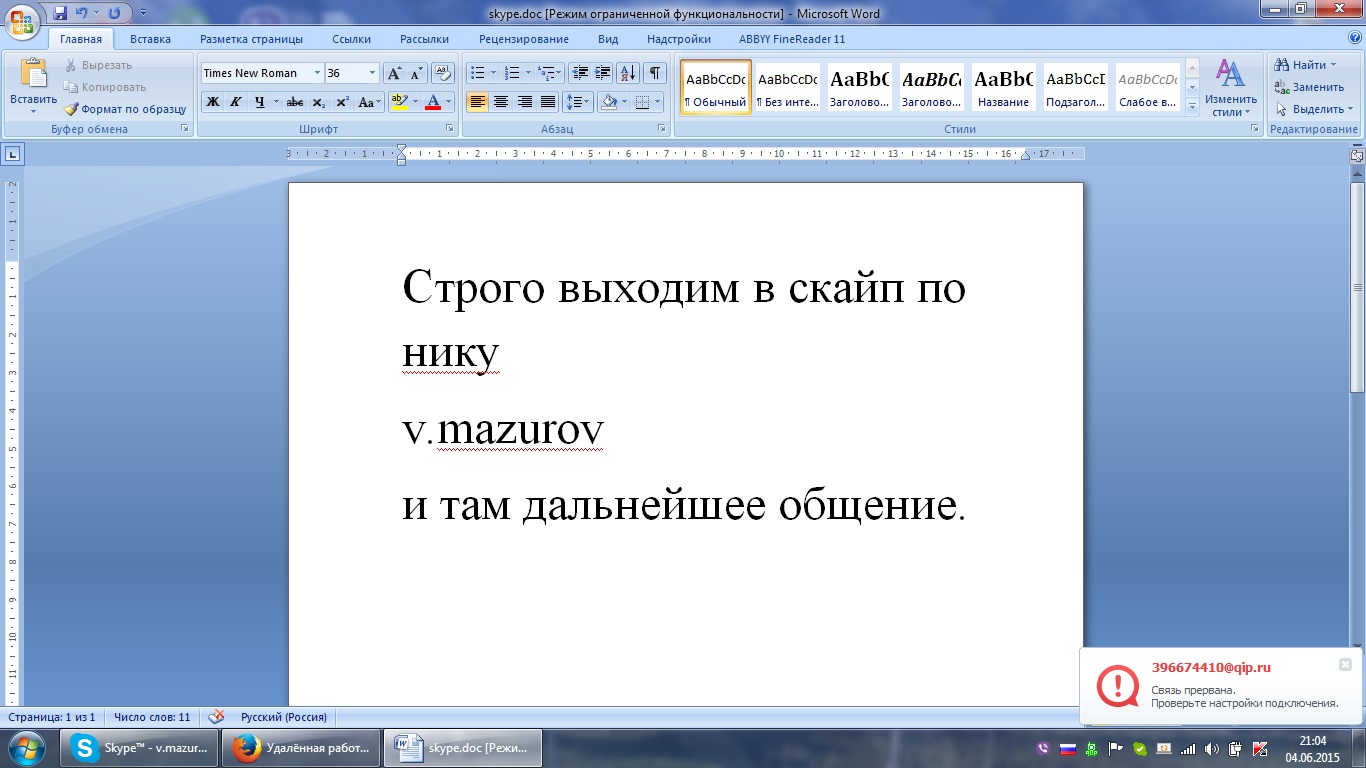Toggle the show paragraph marks (¶) button

click(654, 73)
